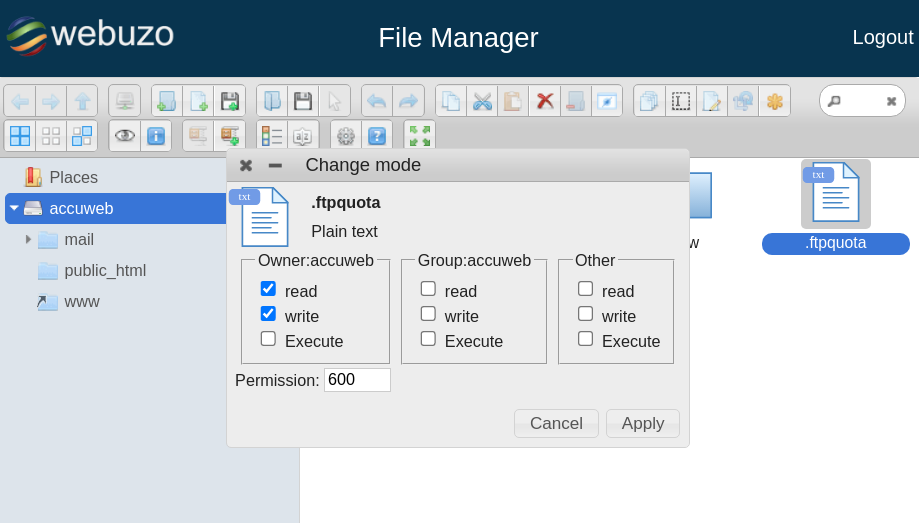Click the Help question mark icon
919x523 pixels.
pos(377,136)
